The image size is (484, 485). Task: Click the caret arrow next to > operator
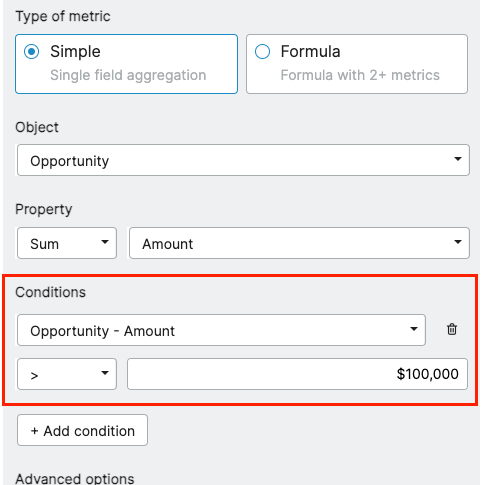coord(105,373)
